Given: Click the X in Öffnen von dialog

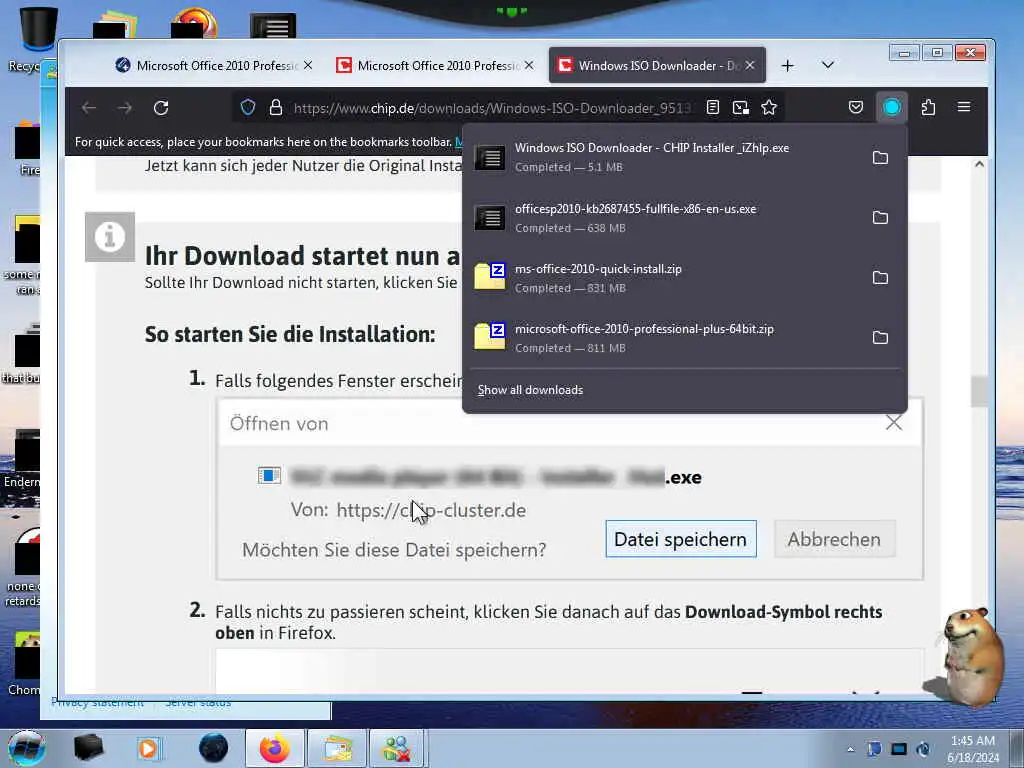Looking at the screenshot, I should pos(893,423).
